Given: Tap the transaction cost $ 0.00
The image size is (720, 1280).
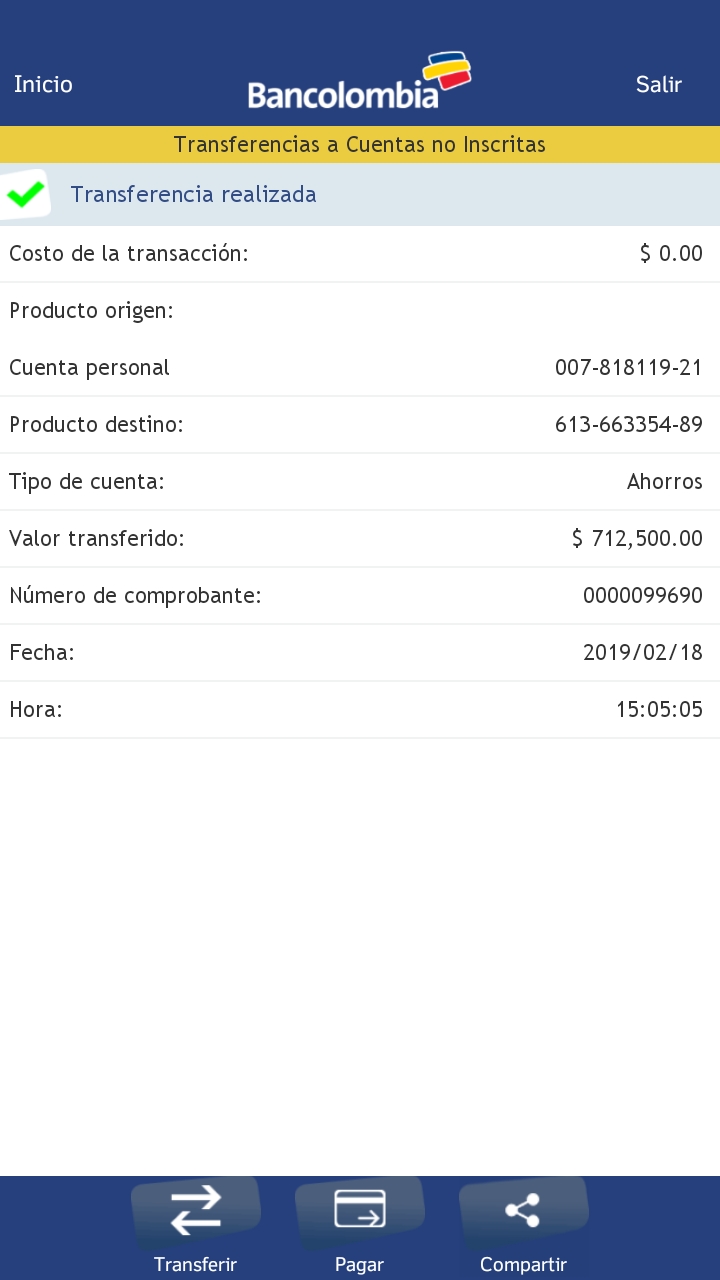Looking at the screenshot, I should [x=671, y=254].
